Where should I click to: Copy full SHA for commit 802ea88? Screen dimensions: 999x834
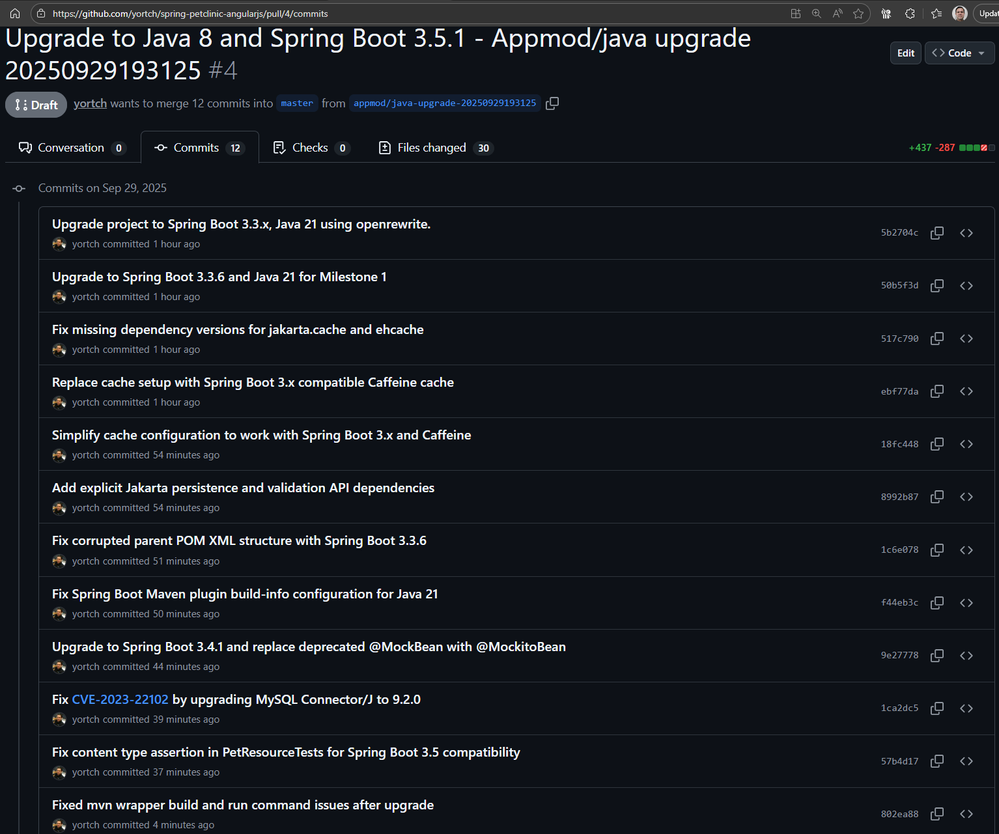click(x=937, y=814)
